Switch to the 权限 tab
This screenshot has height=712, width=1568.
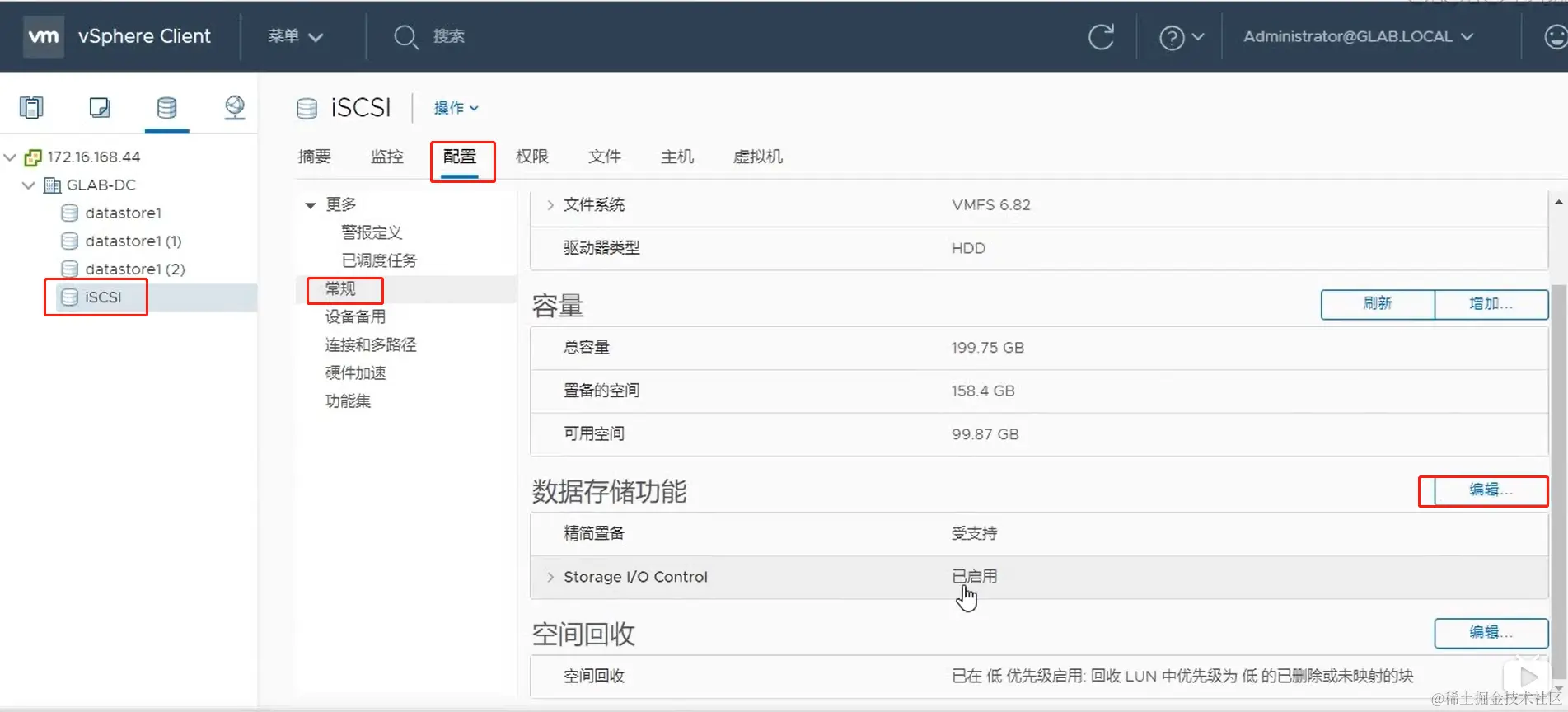coord(532,157)
